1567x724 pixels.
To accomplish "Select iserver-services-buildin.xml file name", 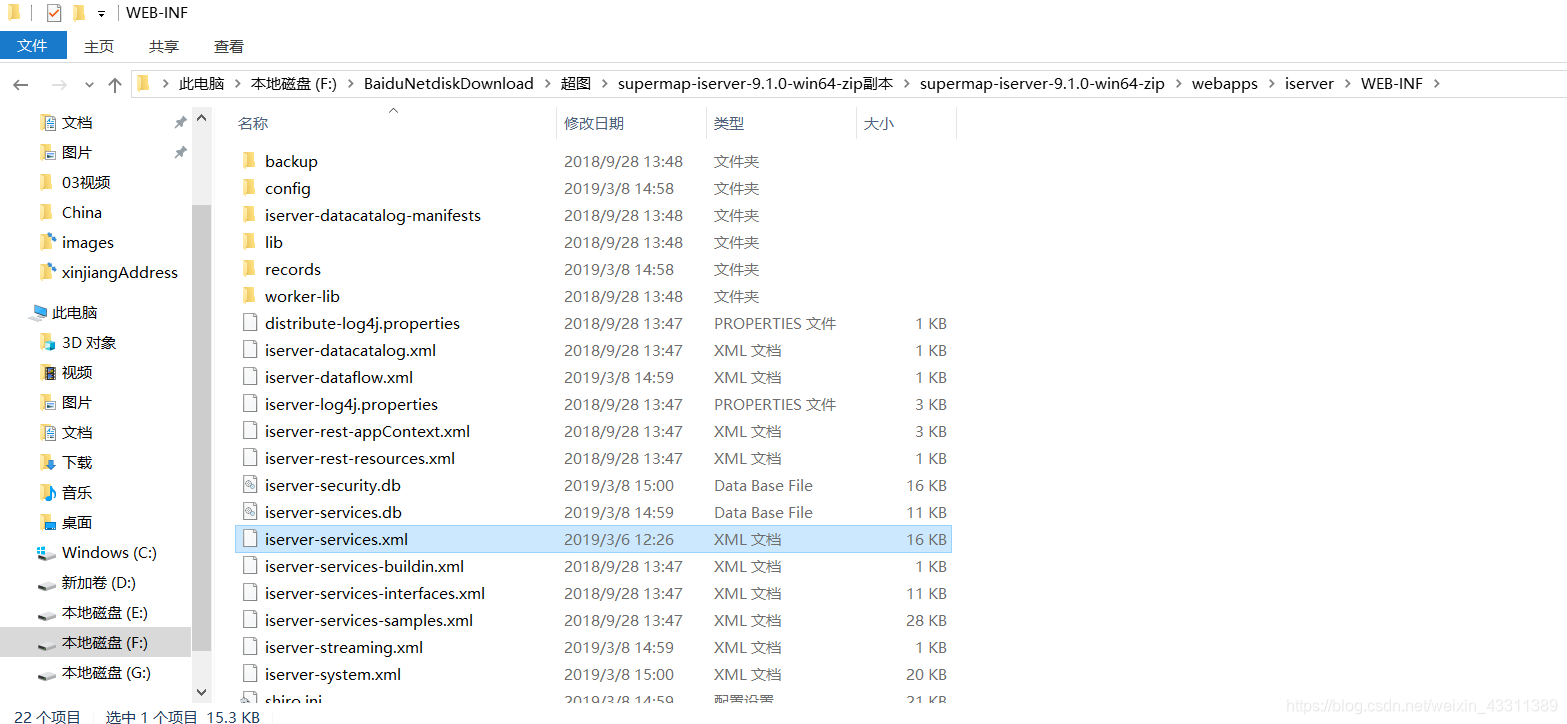I will (x=364, y=566).
